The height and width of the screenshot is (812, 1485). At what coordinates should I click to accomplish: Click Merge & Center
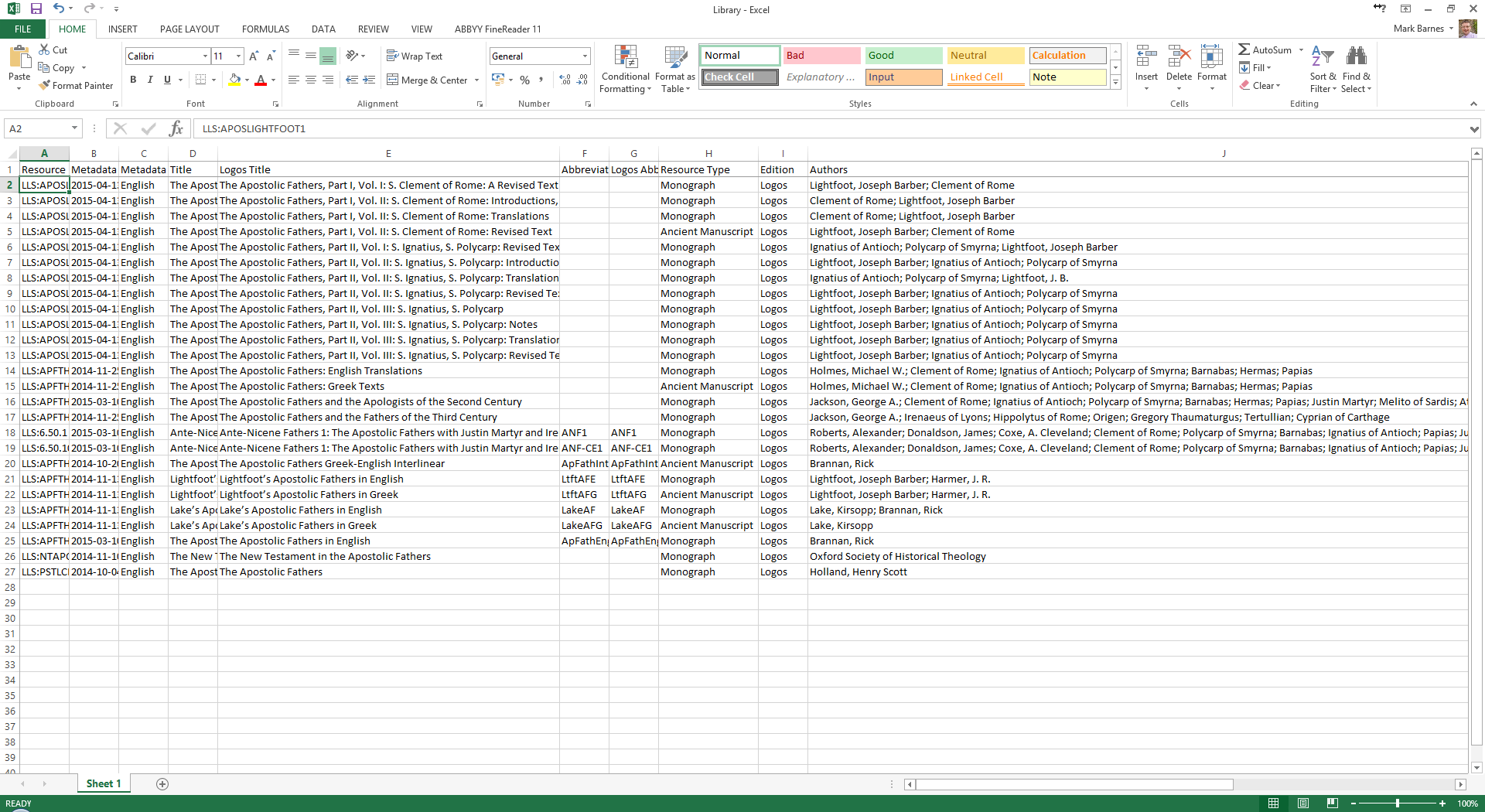(427, 80)
